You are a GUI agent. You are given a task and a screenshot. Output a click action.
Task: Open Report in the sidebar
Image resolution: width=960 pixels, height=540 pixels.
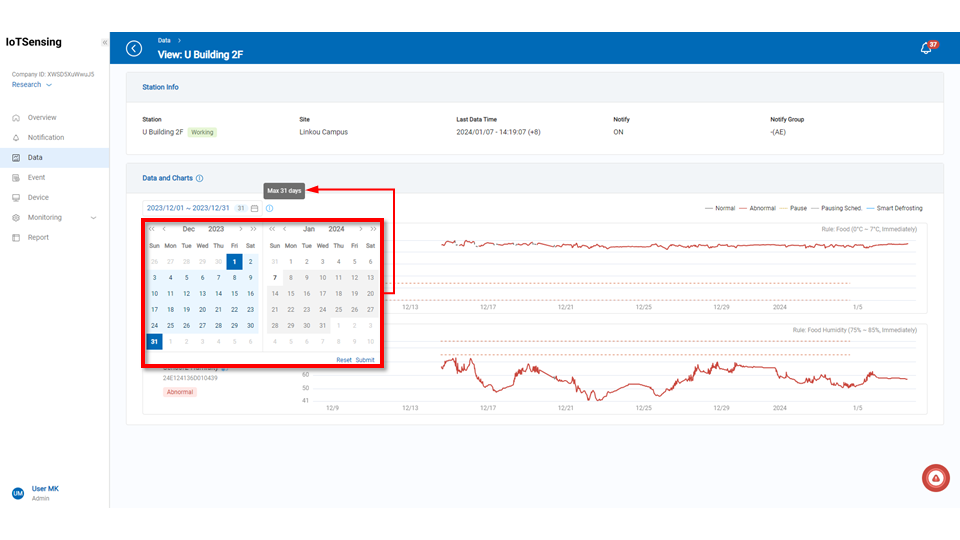(x=38, y=237)
